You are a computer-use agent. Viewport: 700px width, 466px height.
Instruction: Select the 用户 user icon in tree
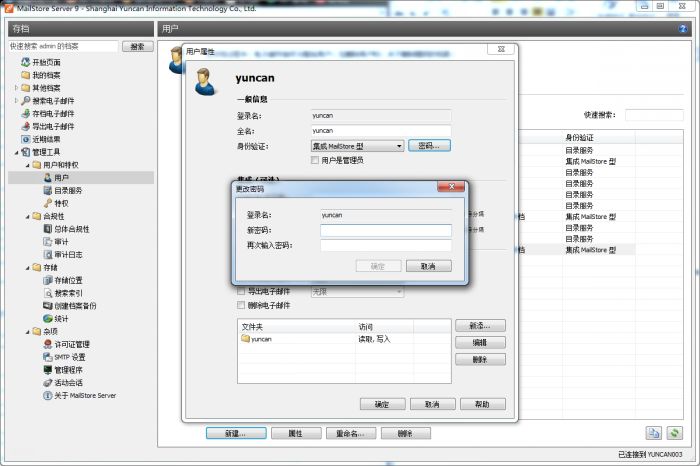tap(48, 178)
